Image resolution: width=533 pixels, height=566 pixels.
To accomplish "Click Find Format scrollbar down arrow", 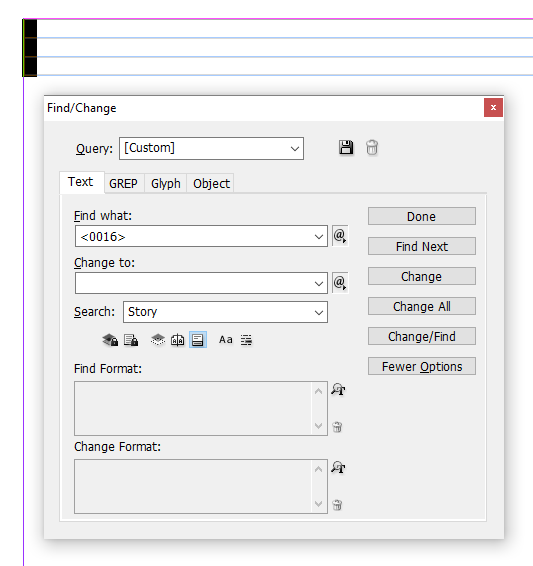I will 319,426.
